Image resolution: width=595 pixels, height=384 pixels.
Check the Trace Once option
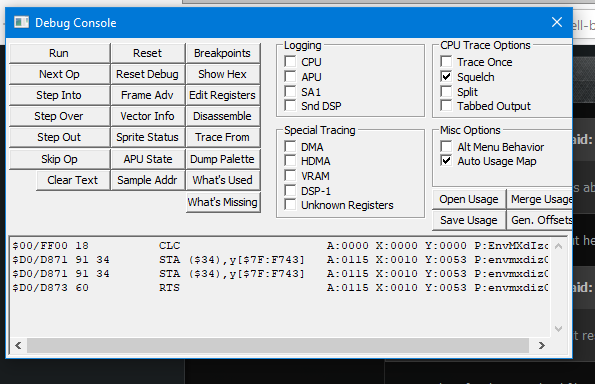[446, 61]
